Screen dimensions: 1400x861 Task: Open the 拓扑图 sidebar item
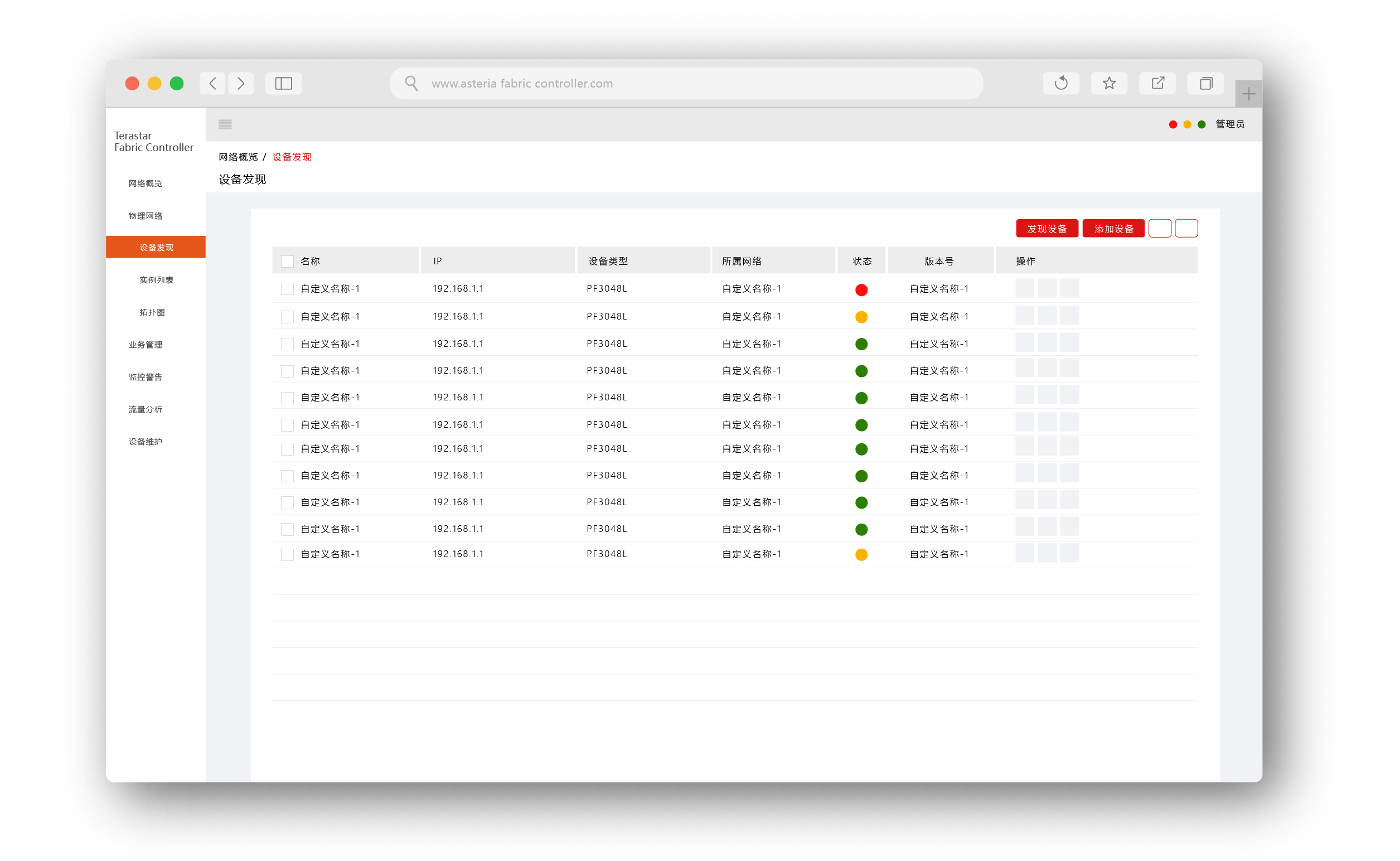click(152, 313)
